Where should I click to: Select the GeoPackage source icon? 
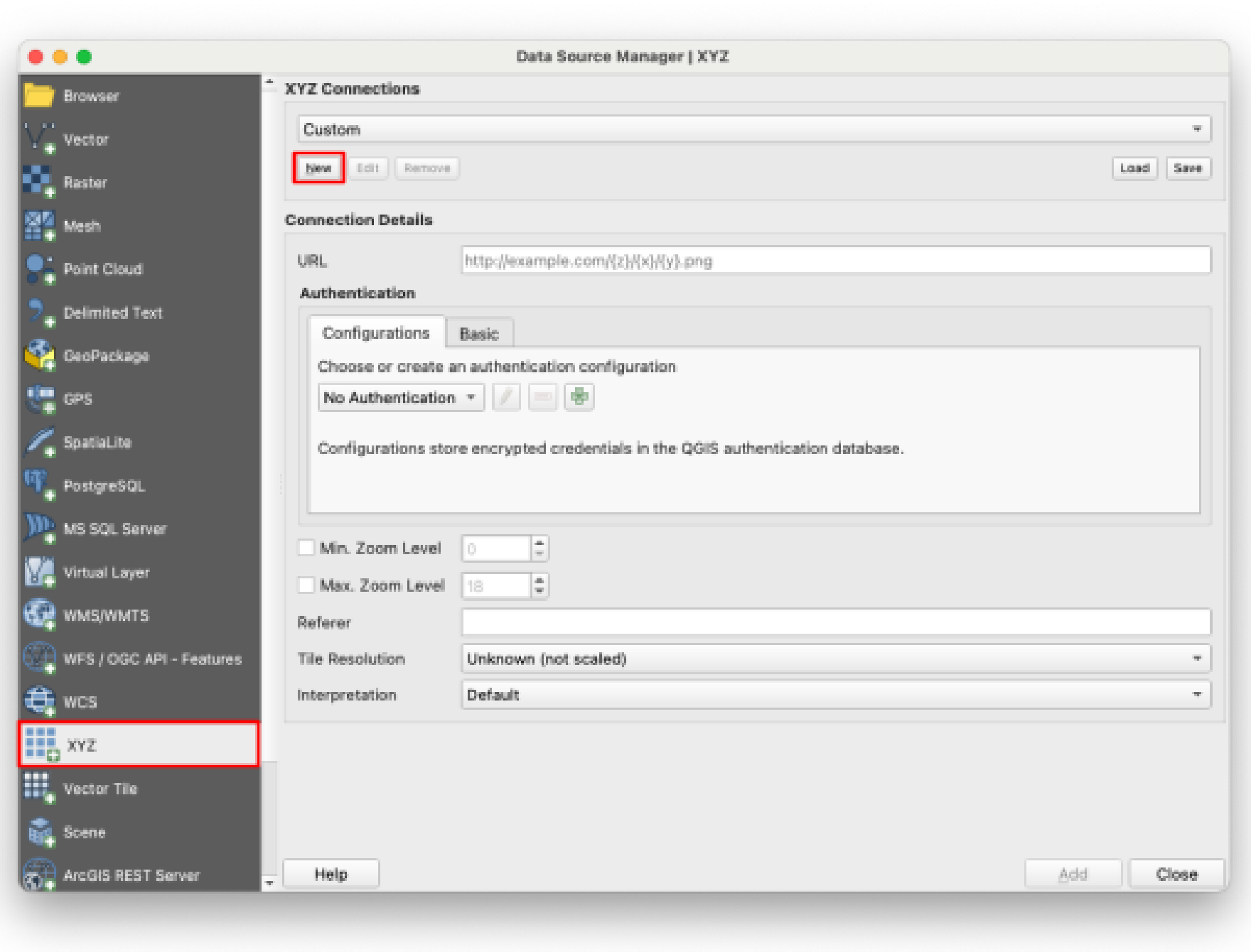click(x=39, y=355)
